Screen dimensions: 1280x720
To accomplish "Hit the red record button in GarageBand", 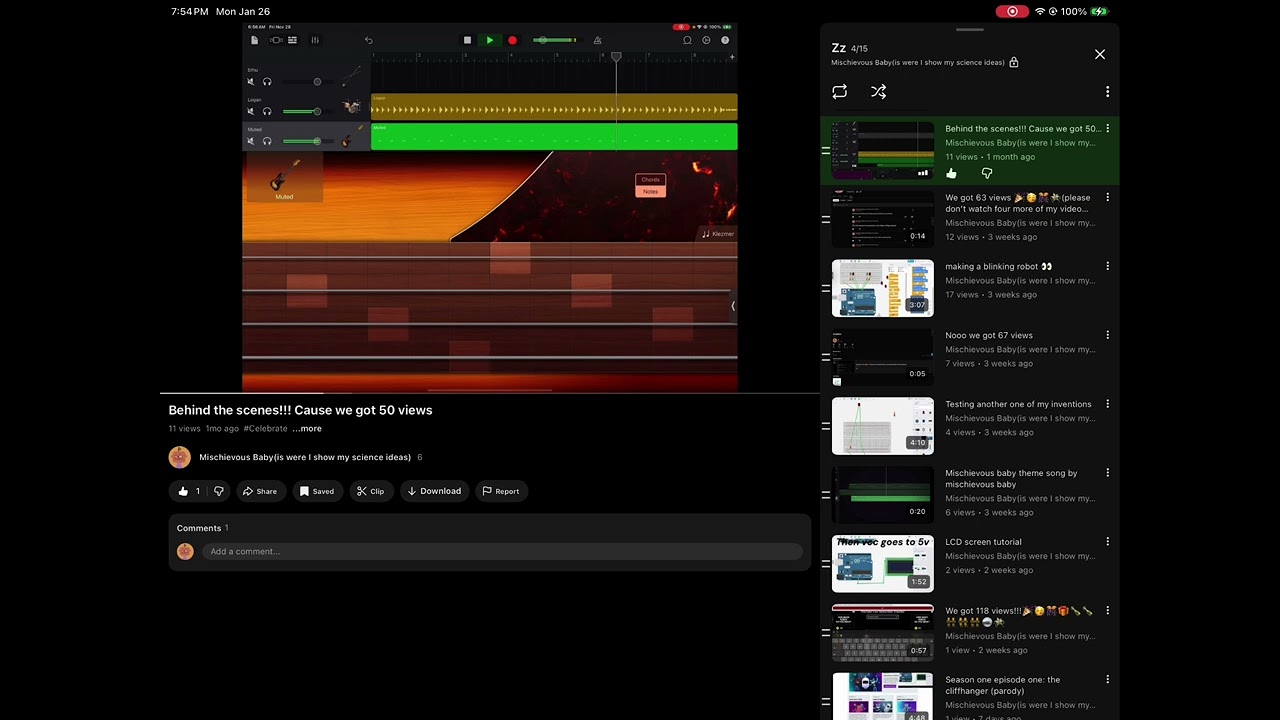I will (x=512, y=40).
